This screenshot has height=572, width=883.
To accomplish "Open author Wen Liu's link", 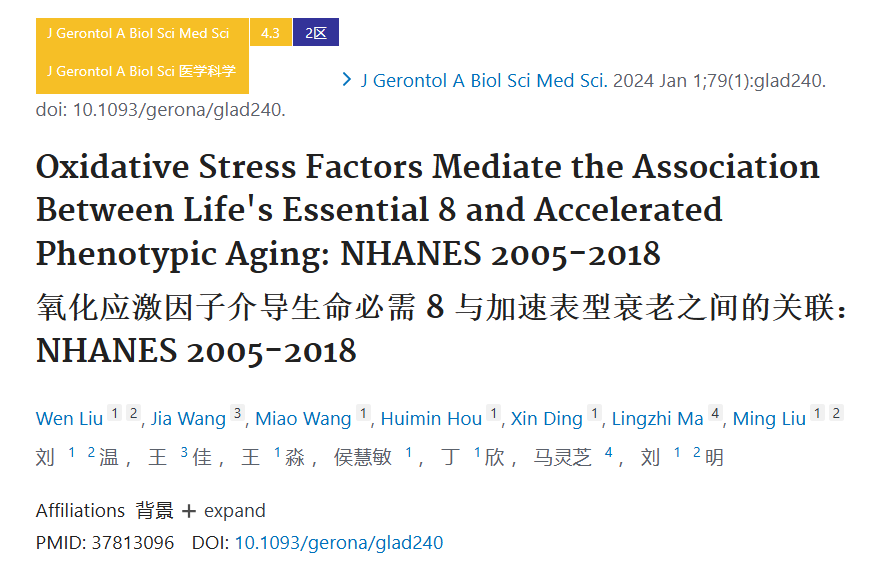I will coord(69,418).
